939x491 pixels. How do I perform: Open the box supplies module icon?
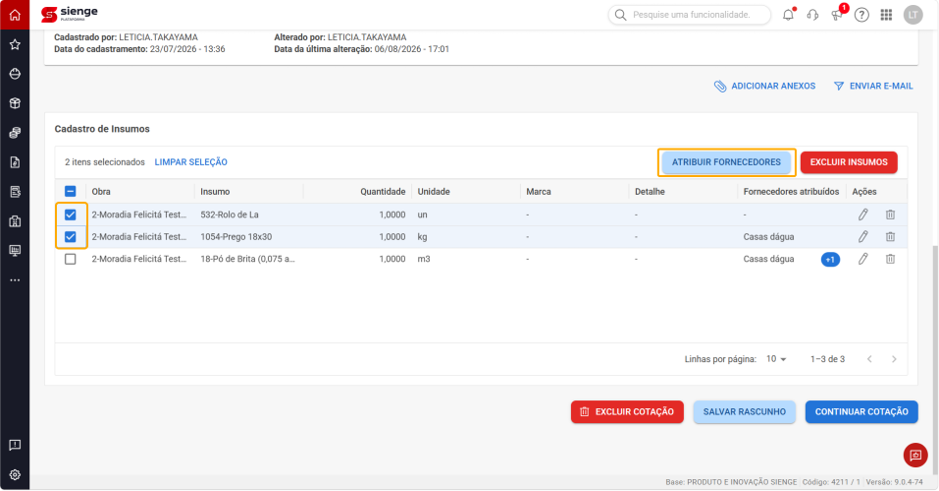click(x=15, y=103)
